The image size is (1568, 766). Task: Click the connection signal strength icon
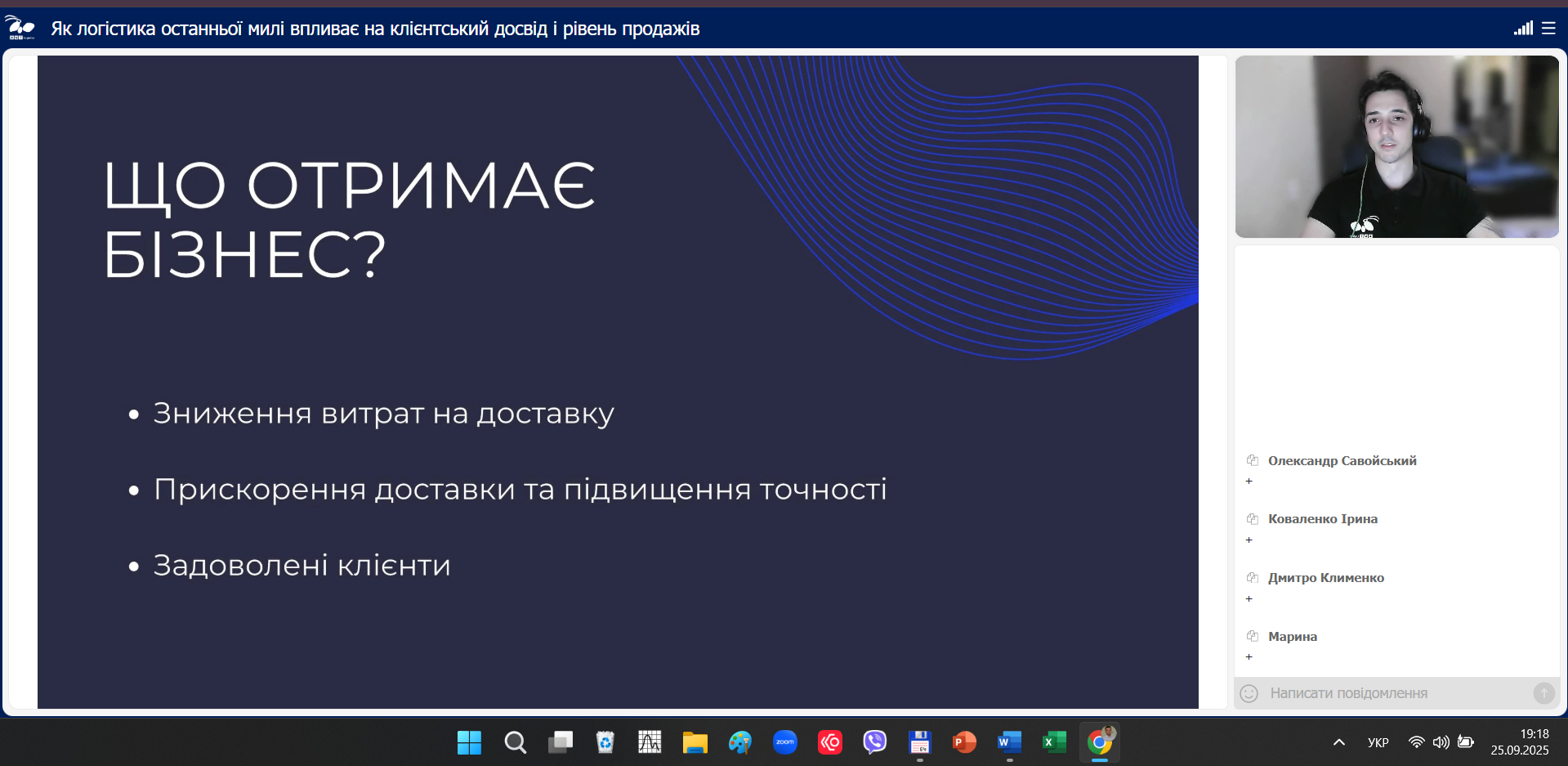click(1523, 29)
